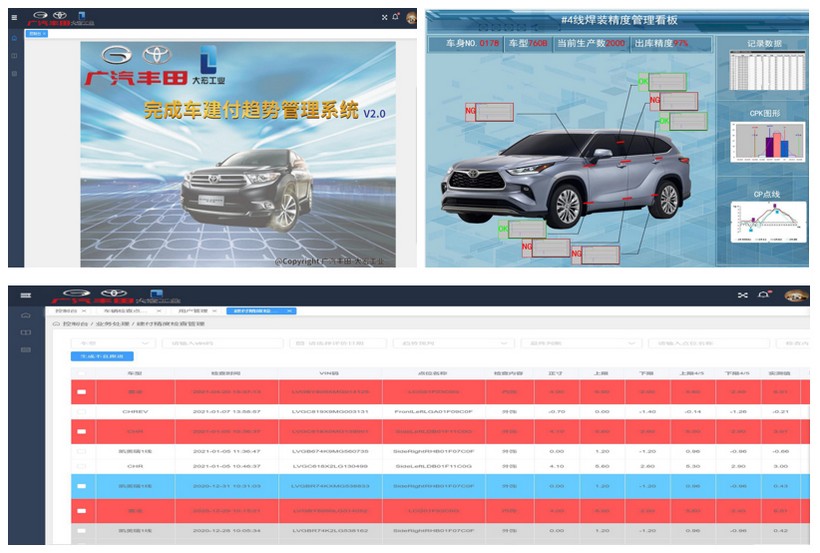Click the VIN code input field
The width and height of the screenshot is (820, 553).
coord(223,343)
